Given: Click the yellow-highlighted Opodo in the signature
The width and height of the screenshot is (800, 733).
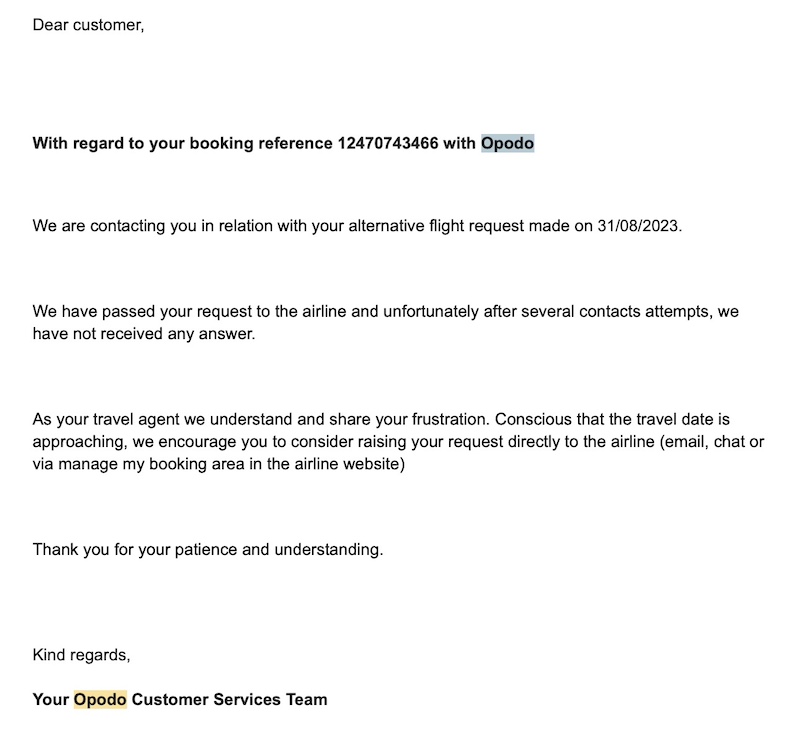Looking at the screenshot, I should pos(100,699).
